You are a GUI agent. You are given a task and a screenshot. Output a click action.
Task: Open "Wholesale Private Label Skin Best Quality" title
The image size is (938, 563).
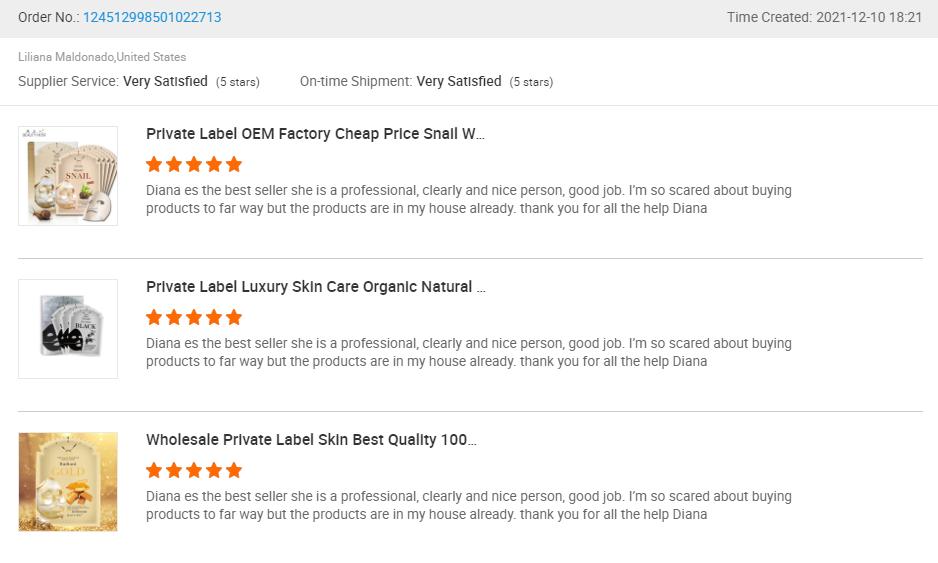[311, 440]
